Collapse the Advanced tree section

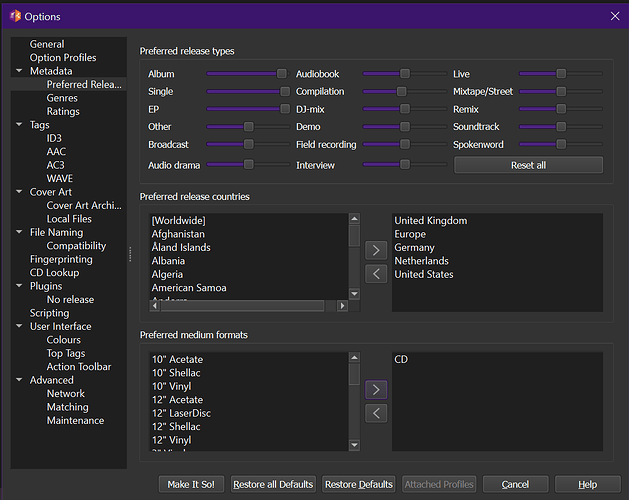pos(19,380)
